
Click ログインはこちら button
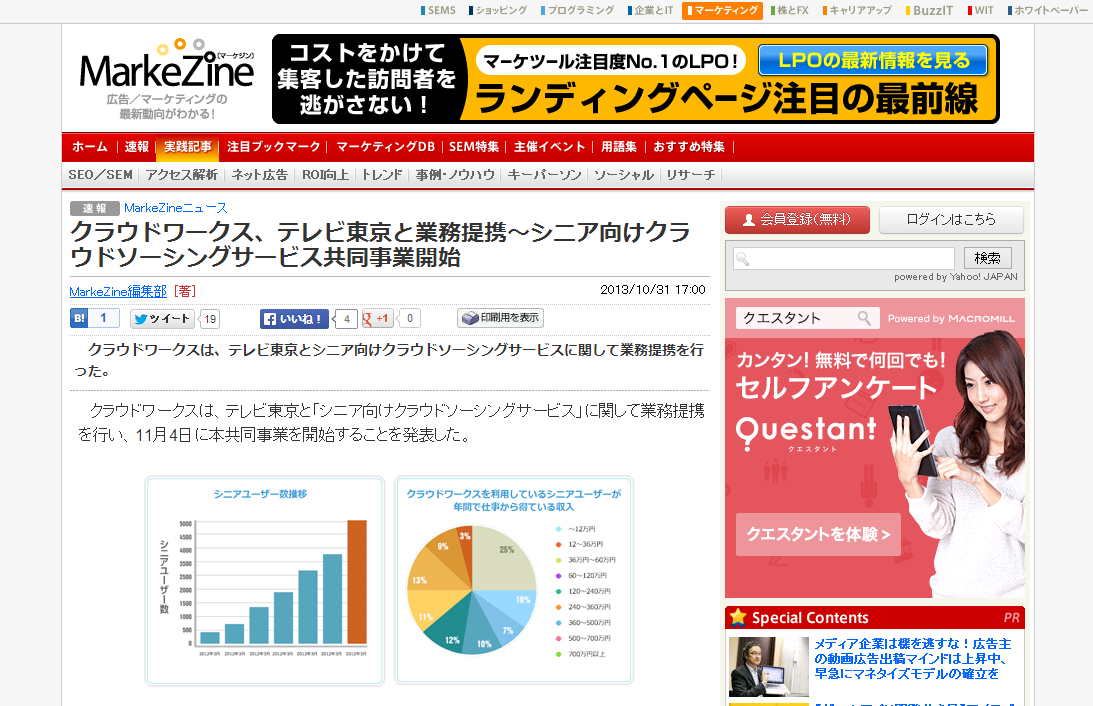(951, 220)
